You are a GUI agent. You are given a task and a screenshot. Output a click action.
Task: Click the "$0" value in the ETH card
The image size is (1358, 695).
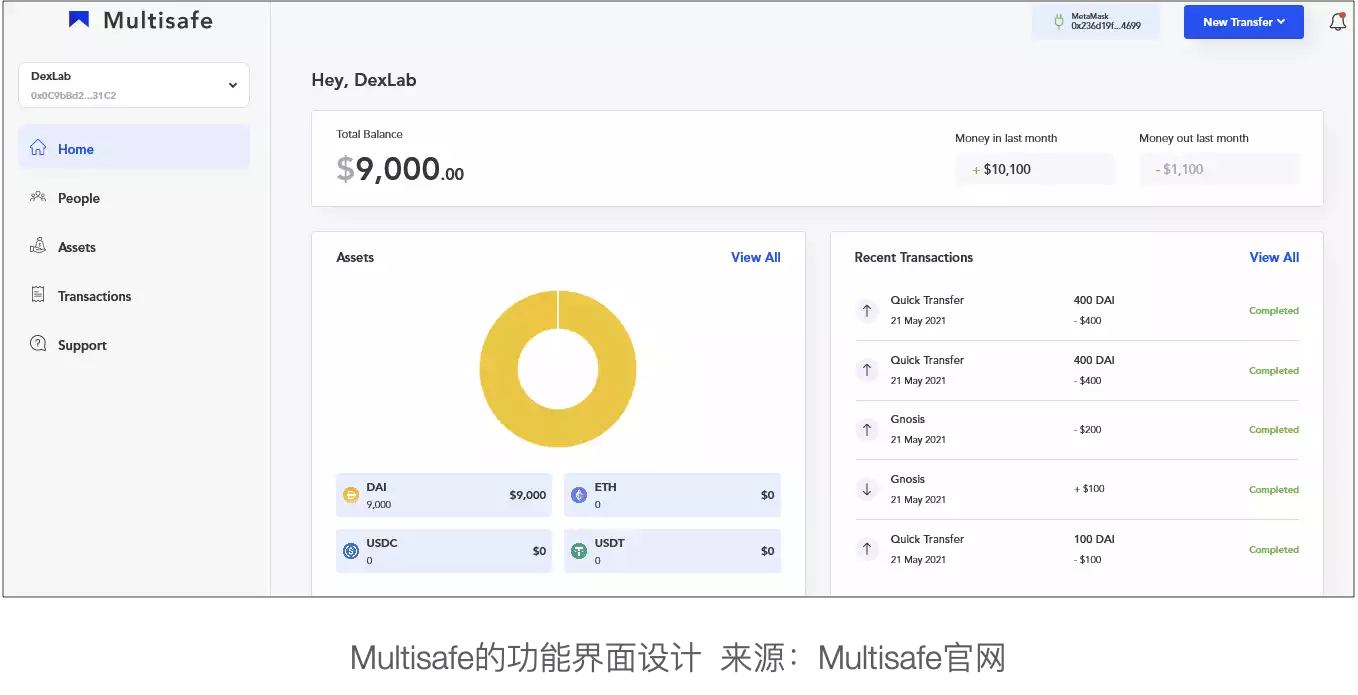tap(768, 495)
